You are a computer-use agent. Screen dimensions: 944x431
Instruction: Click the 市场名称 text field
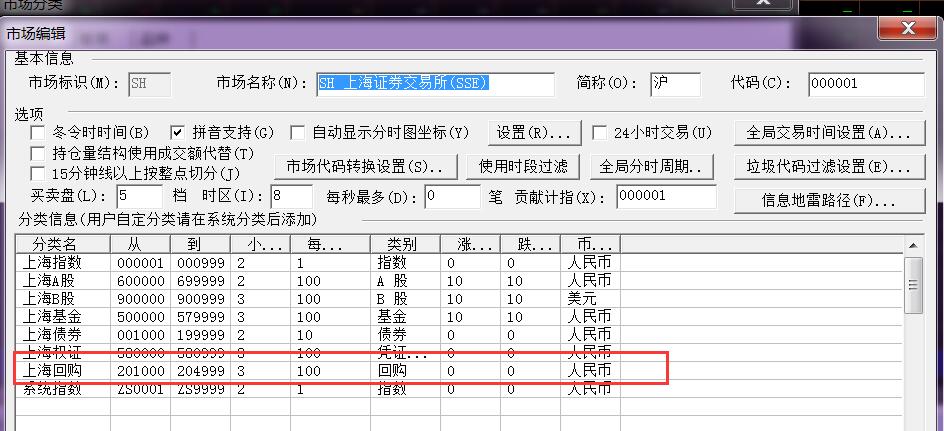[434, 83]
